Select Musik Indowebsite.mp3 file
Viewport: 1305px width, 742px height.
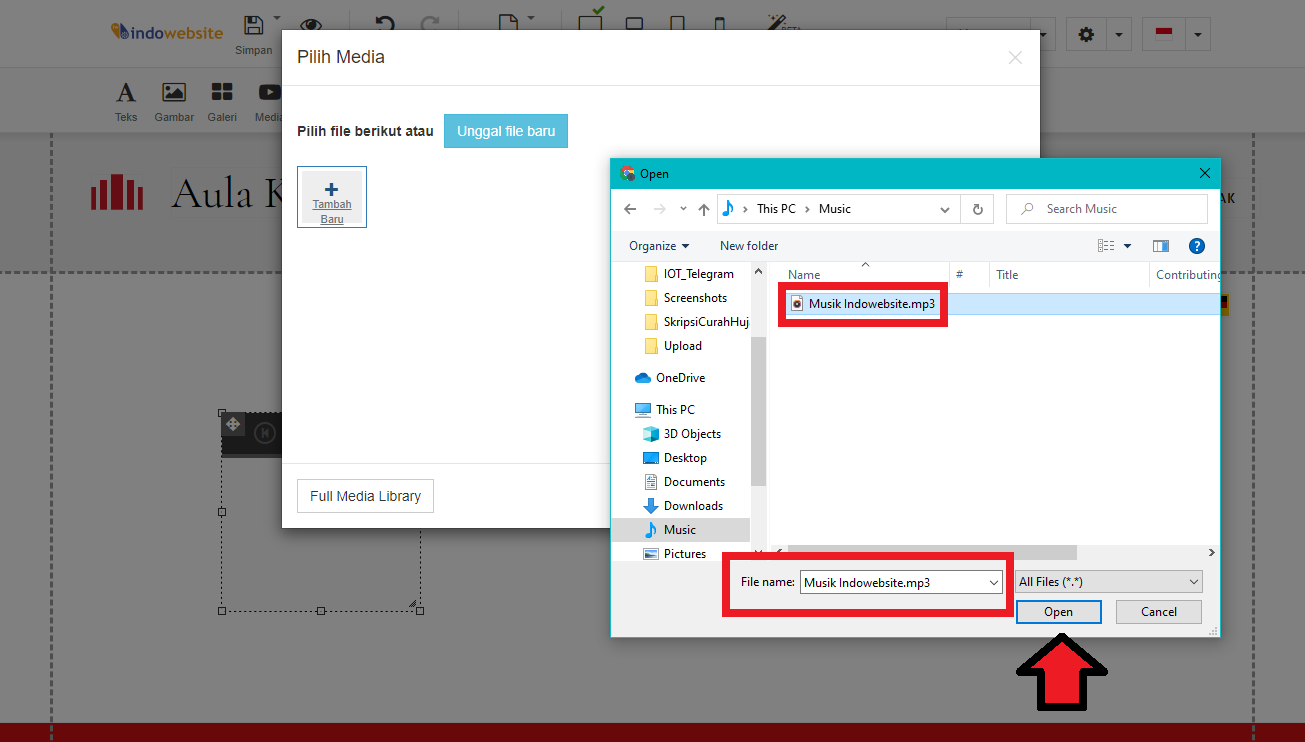[871, 304]
